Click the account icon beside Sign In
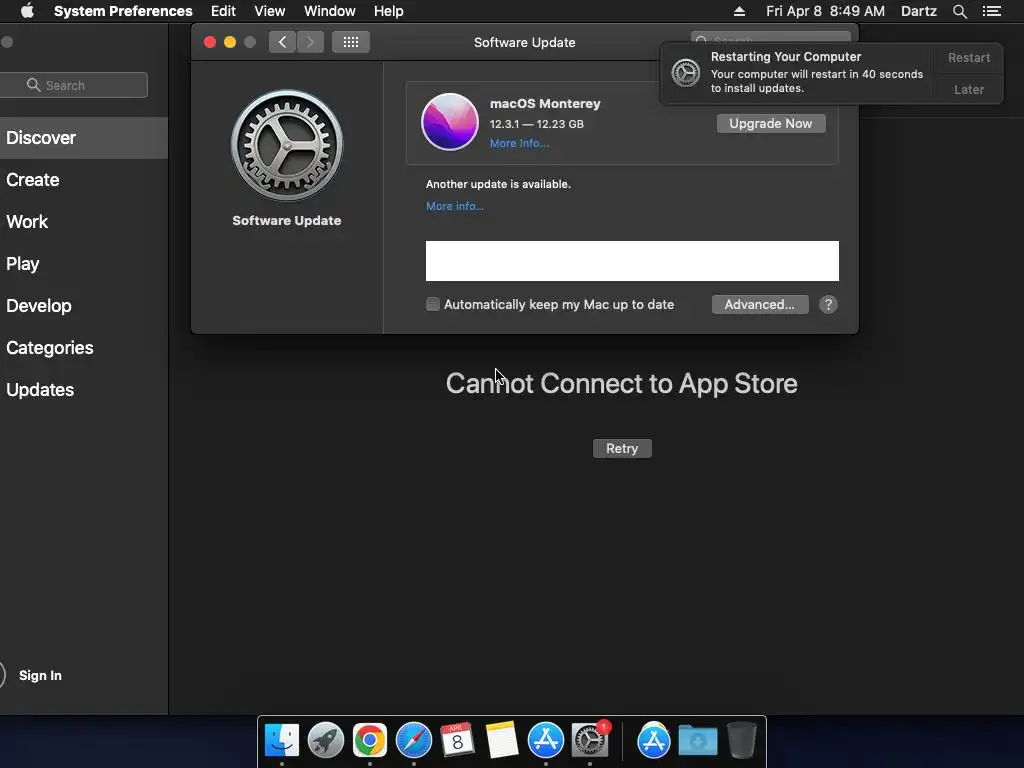The image size is (1024, 768). pos(1,675)
